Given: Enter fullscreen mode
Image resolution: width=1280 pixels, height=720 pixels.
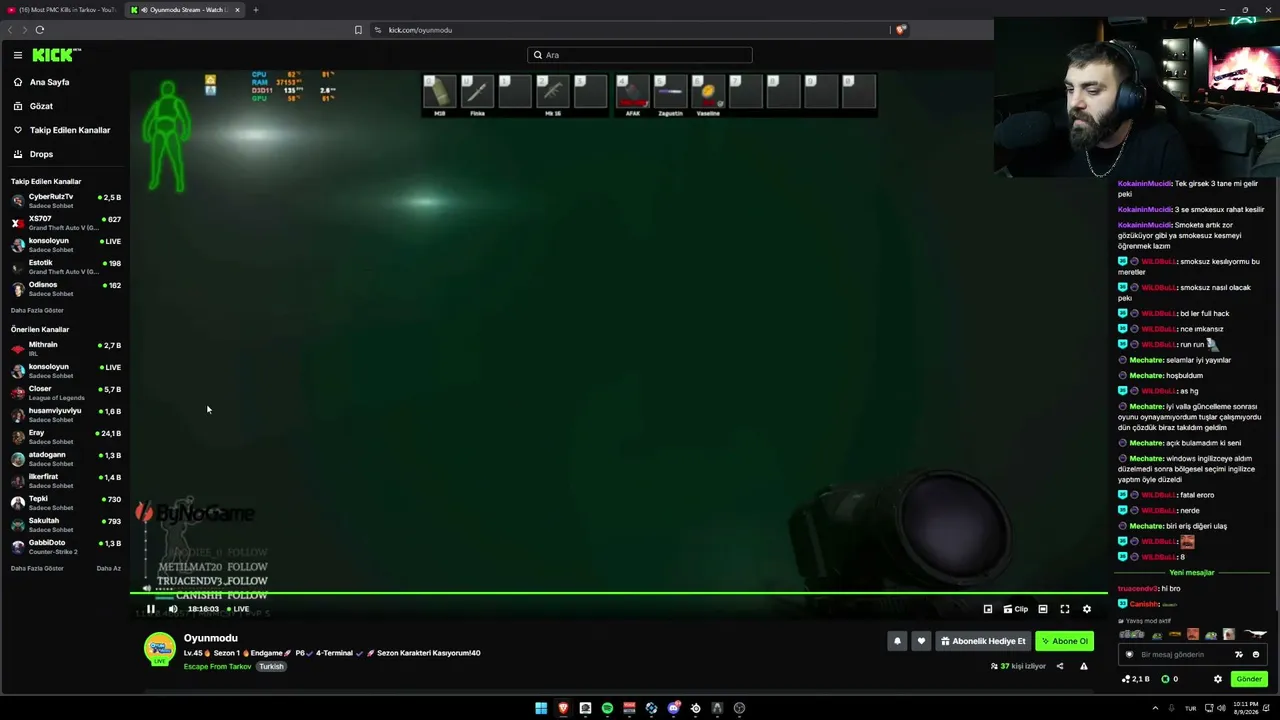Looking at the screenshot, I should point(1065,609).
